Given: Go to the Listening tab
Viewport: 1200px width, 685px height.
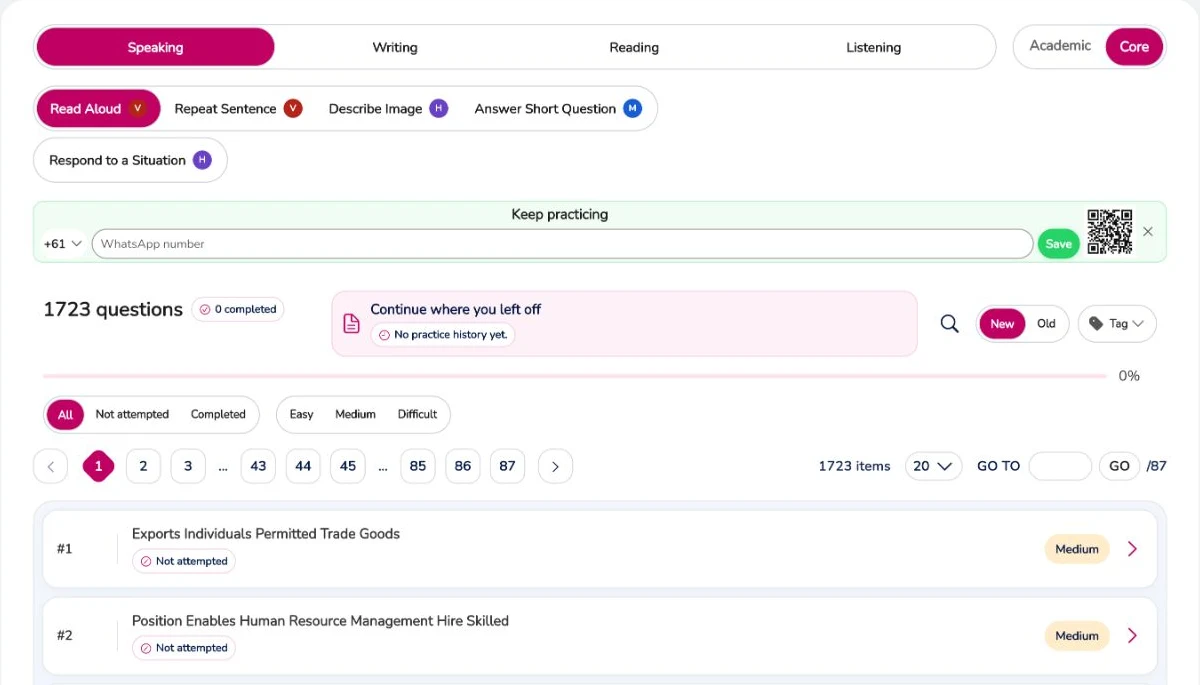Looking at the screenshot, I should (874, 47).
